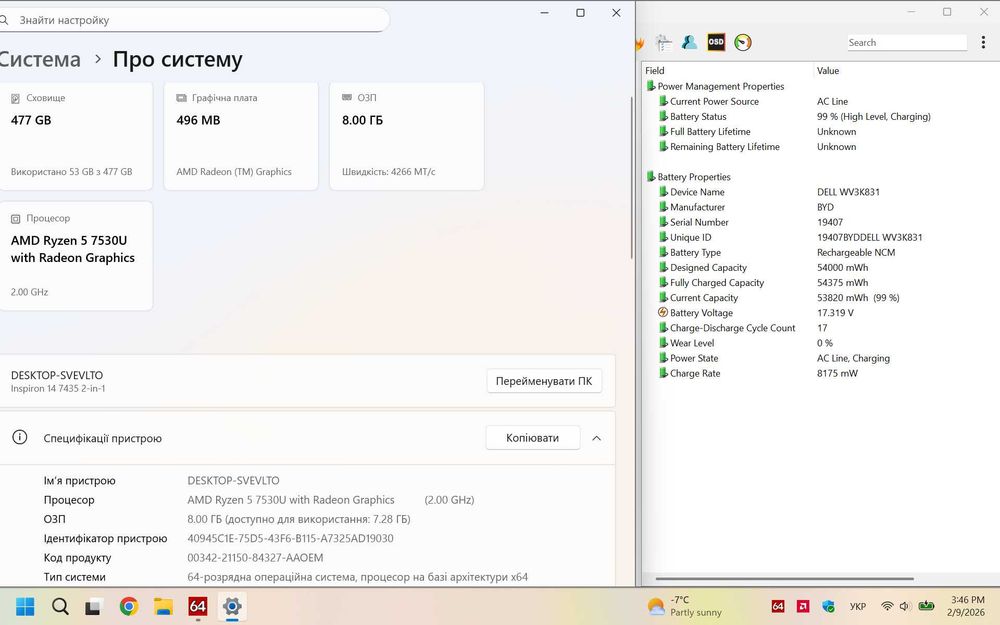This screenshot has height=625, width=1000.
Task: Click the Settings page vertical scrollbar
Action: pos(631,177)
